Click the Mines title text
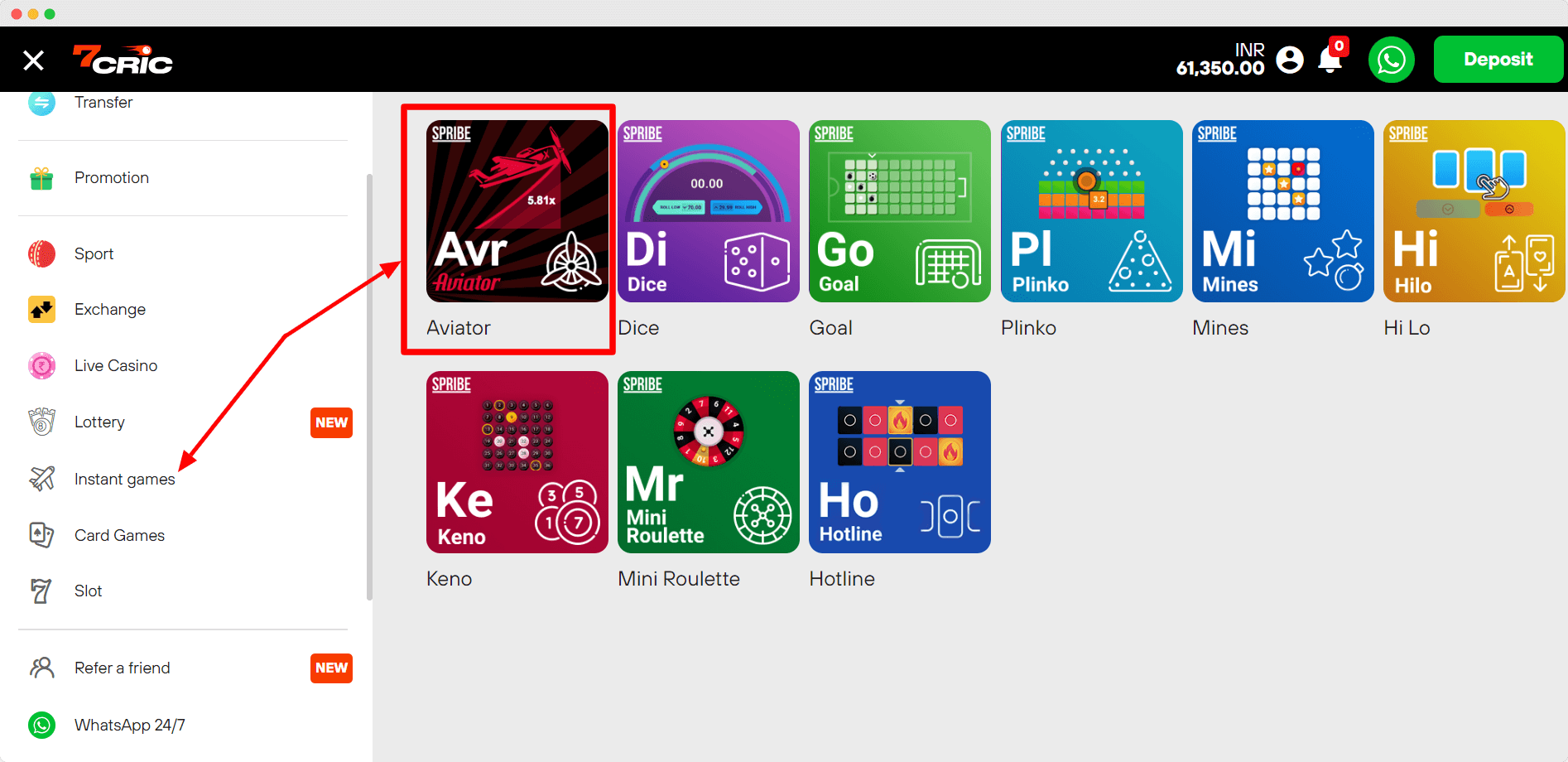Image resolution: width=1568 pixels, height=762 pixels. coord(1220,328)
